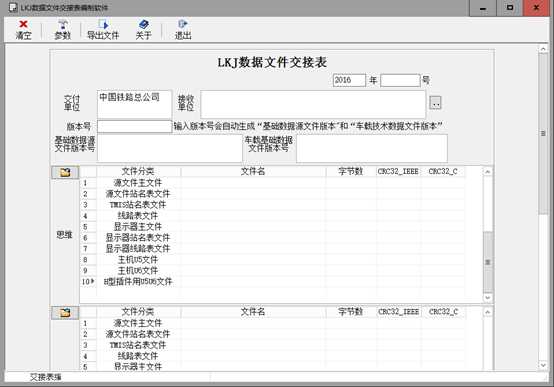
Task: Open the 关于 (about) toolbar icon
Action: [143, 30]
